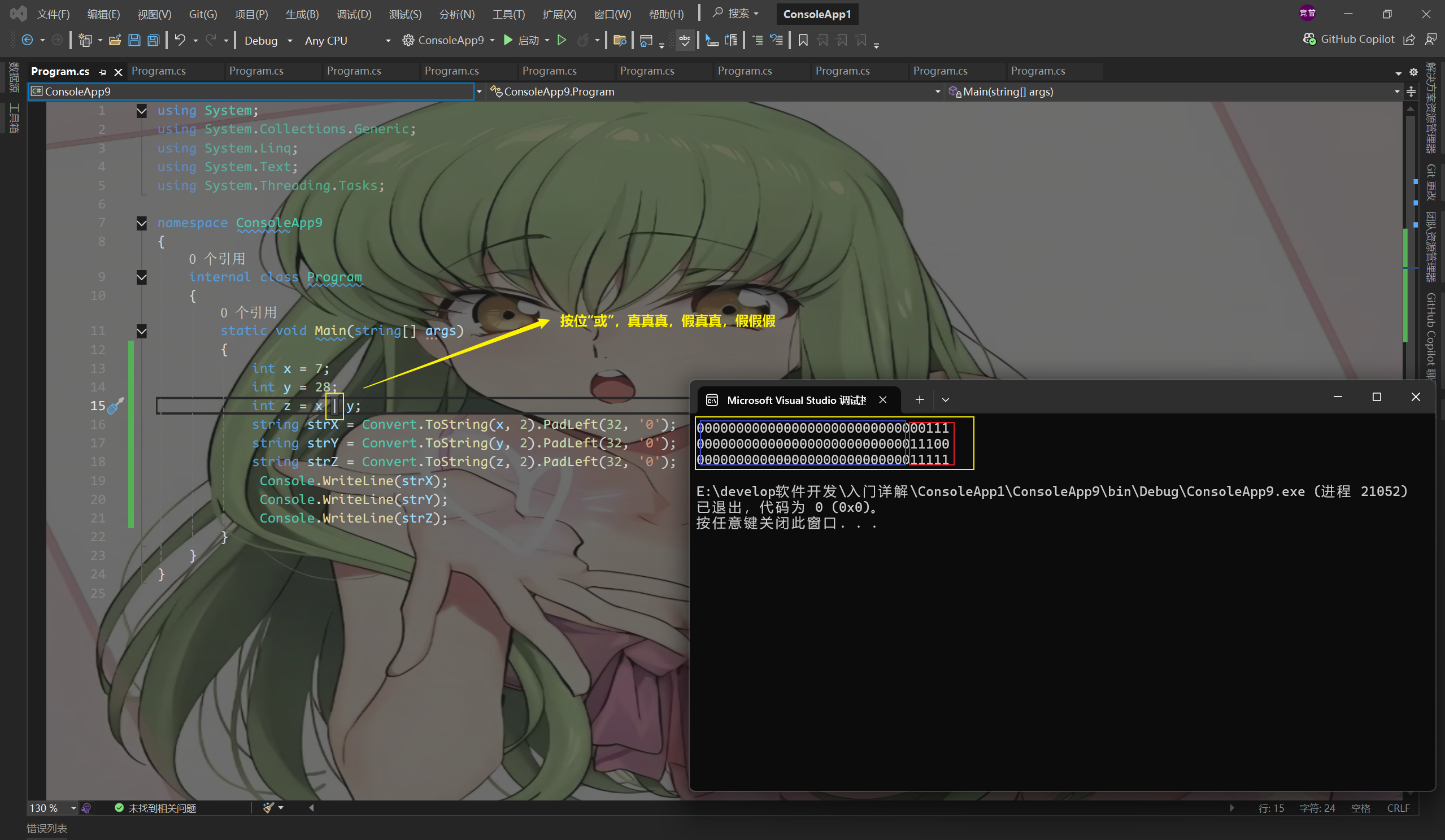Click the open file folder icon
This screenshot has height=840, width=1445.
point(115,40)
